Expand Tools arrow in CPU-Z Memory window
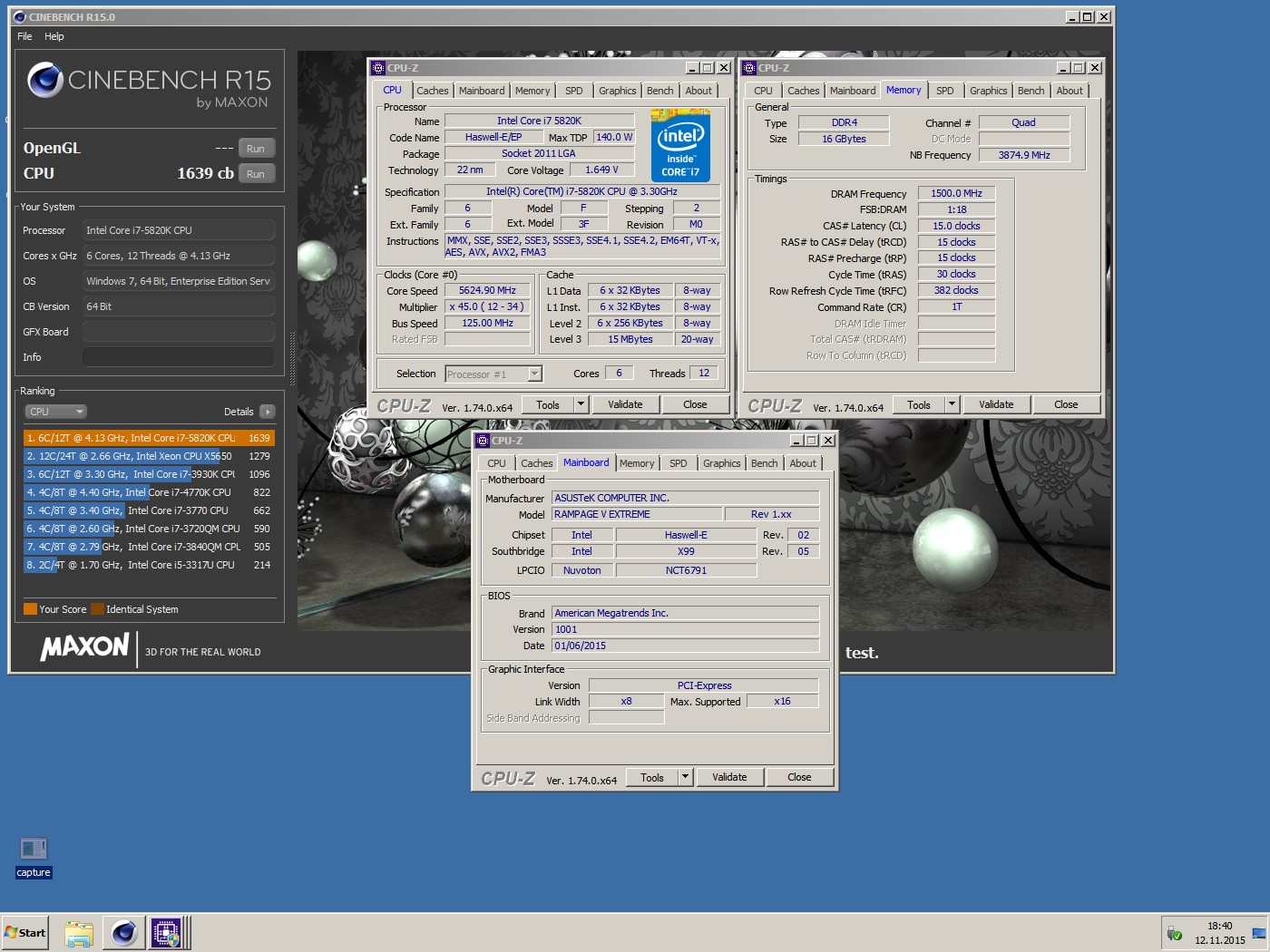Viewport: 1270px width, 952px height. [952, 405]
